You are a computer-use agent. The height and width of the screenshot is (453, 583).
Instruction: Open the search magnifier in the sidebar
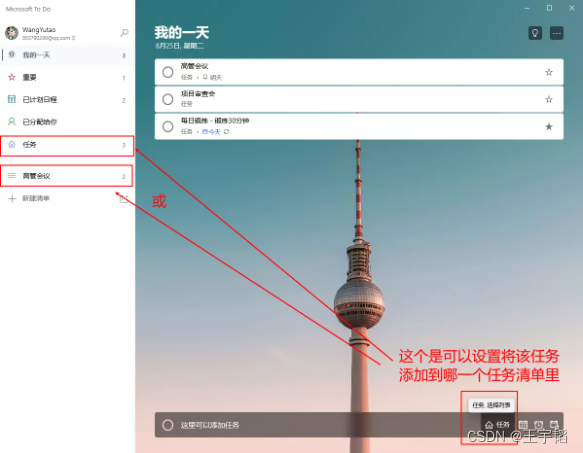pyautogui.click(x=124, y=33)
